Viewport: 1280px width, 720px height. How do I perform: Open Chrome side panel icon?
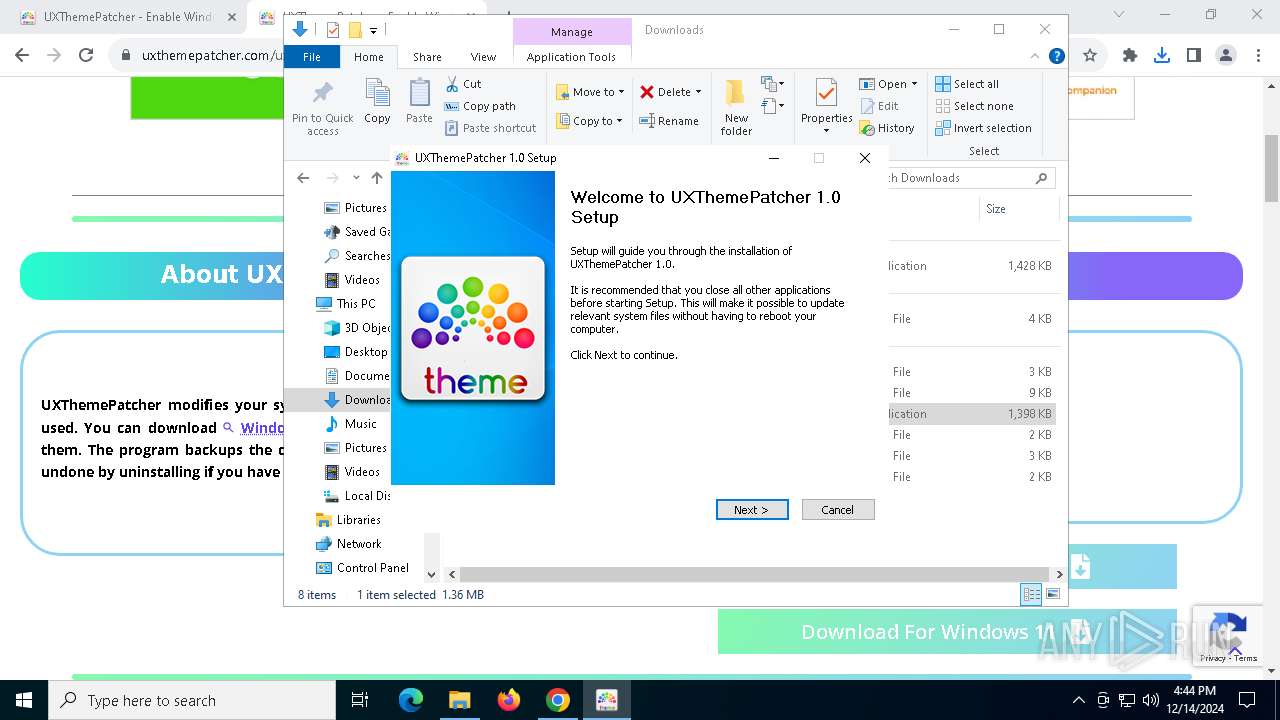tap(1194, 56)
